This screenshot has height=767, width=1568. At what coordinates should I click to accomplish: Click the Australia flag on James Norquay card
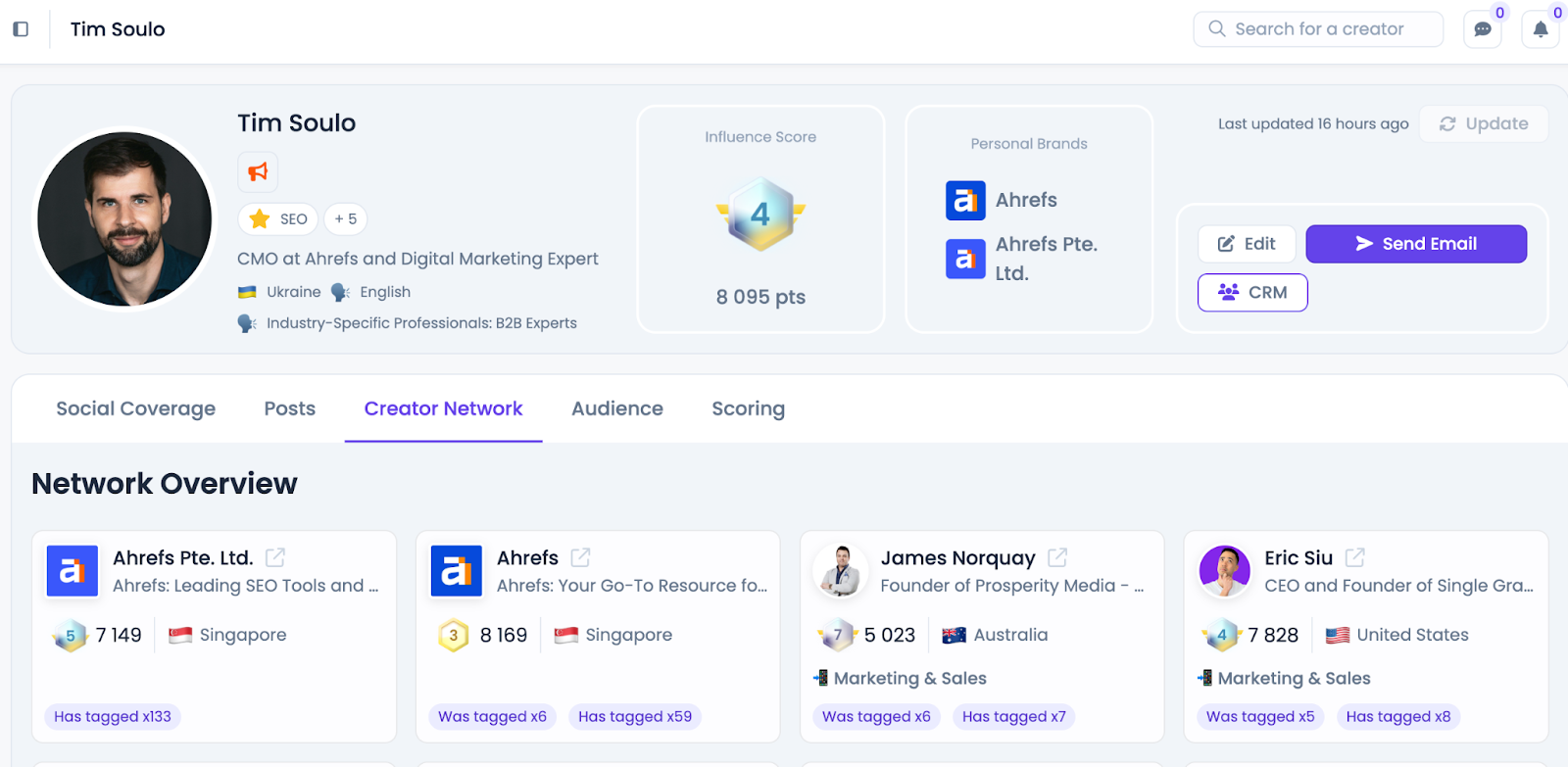pos(954,635)
